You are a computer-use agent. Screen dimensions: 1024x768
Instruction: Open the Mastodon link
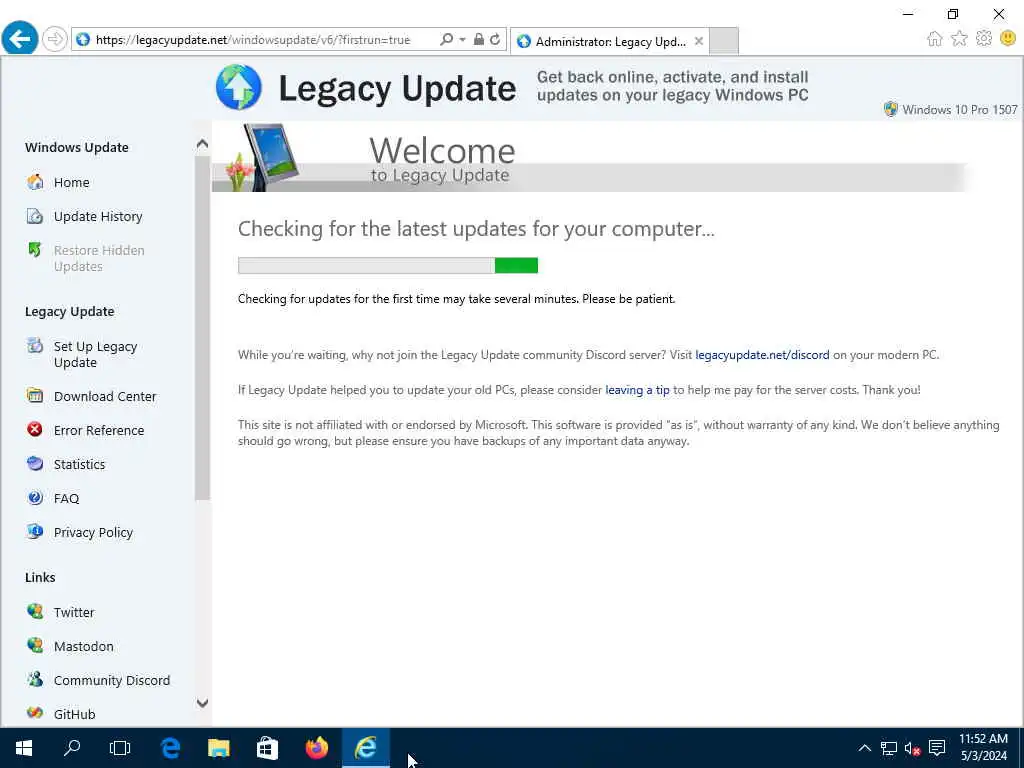click(x=84, y=646)
